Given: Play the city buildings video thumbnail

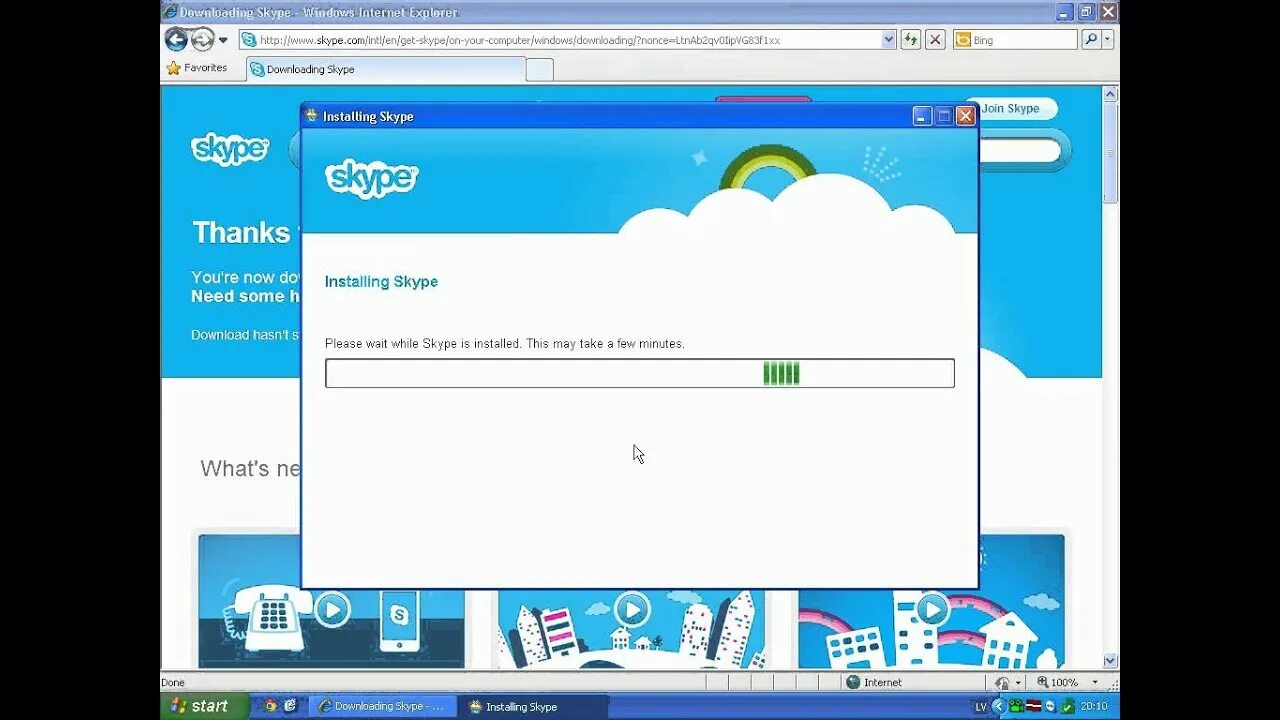Looking at the screenshot, I should tap(631, 608).
